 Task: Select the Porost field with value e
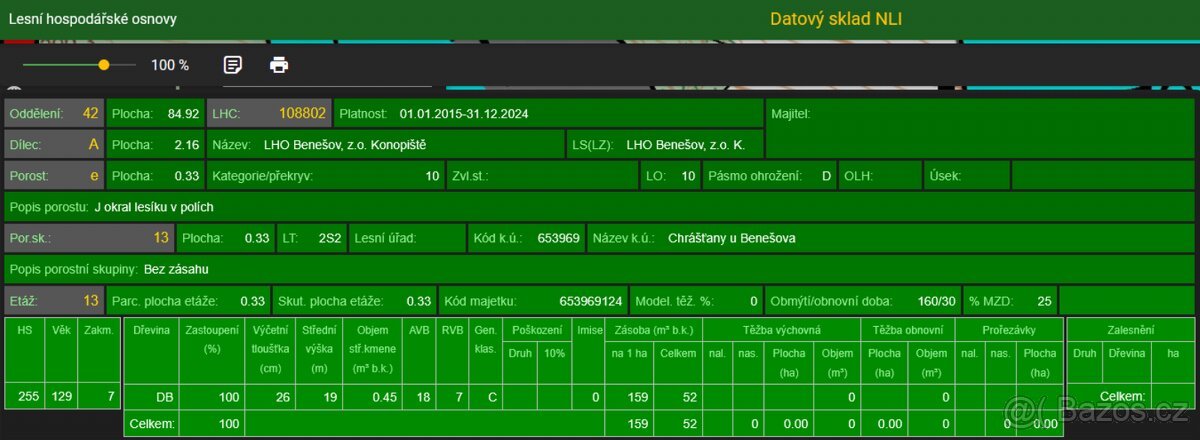point(54,176)
